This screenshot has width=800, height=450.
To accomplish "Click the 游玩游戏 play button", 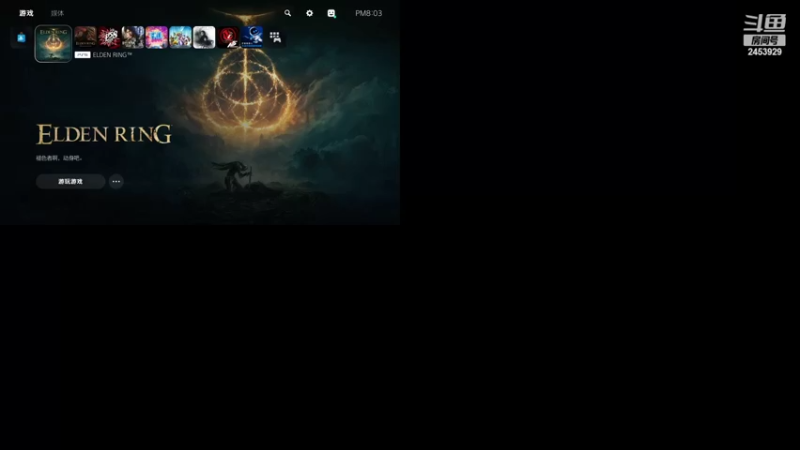I will pos(70,182).
